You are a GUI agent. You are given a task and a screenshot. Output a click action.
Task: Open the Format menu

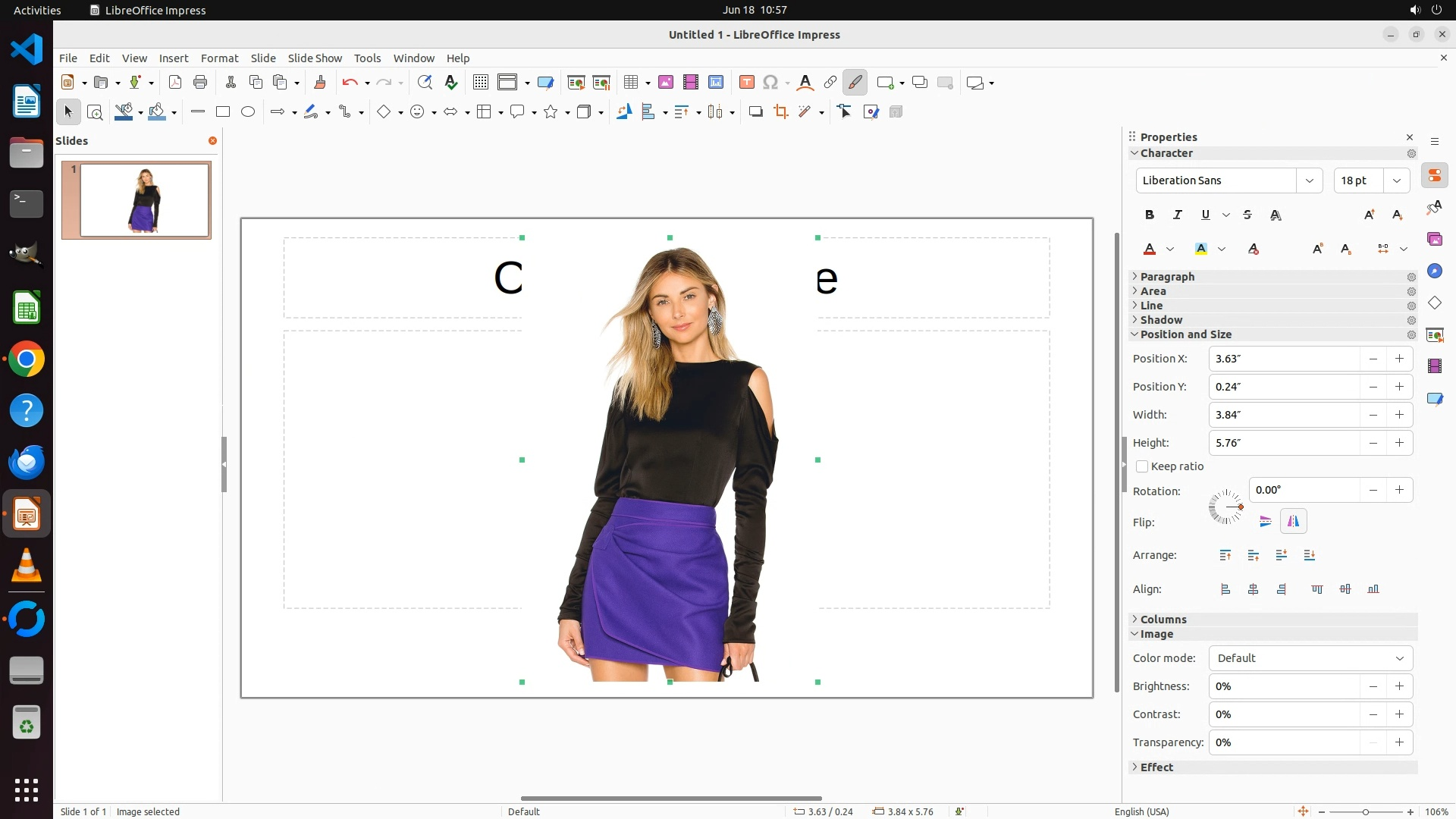219,58
